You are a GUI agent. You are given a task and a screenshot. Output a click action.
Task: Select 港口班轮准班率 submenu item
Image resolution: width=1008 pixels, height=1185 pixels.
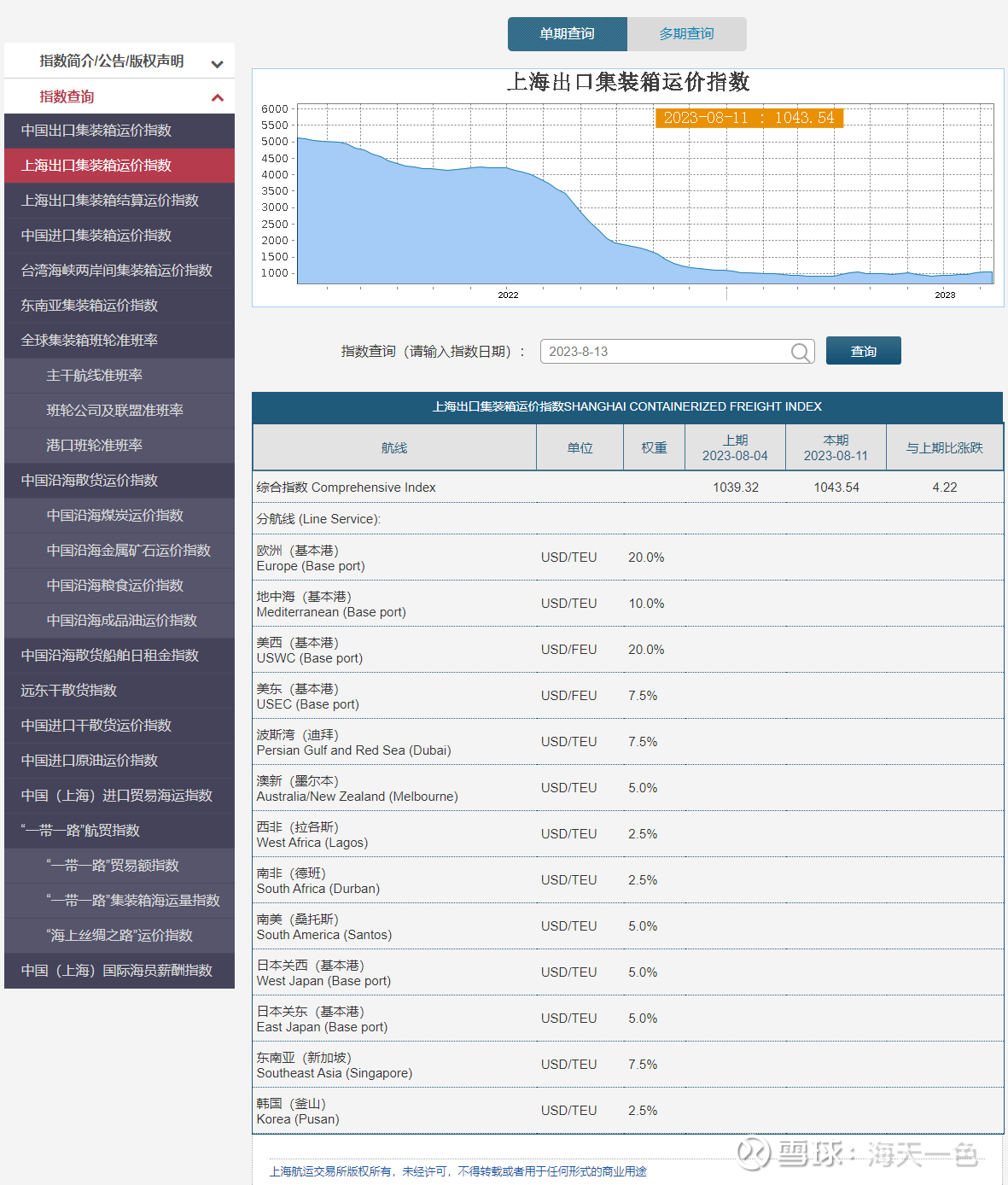pyautogui.click(x=119, y=446)
